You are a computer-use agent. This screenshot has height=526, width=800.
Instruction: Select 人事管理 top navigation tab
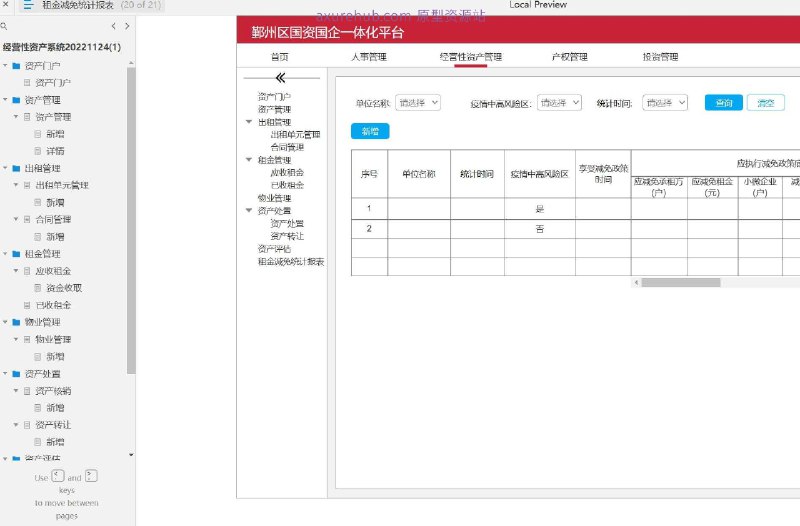369,57
